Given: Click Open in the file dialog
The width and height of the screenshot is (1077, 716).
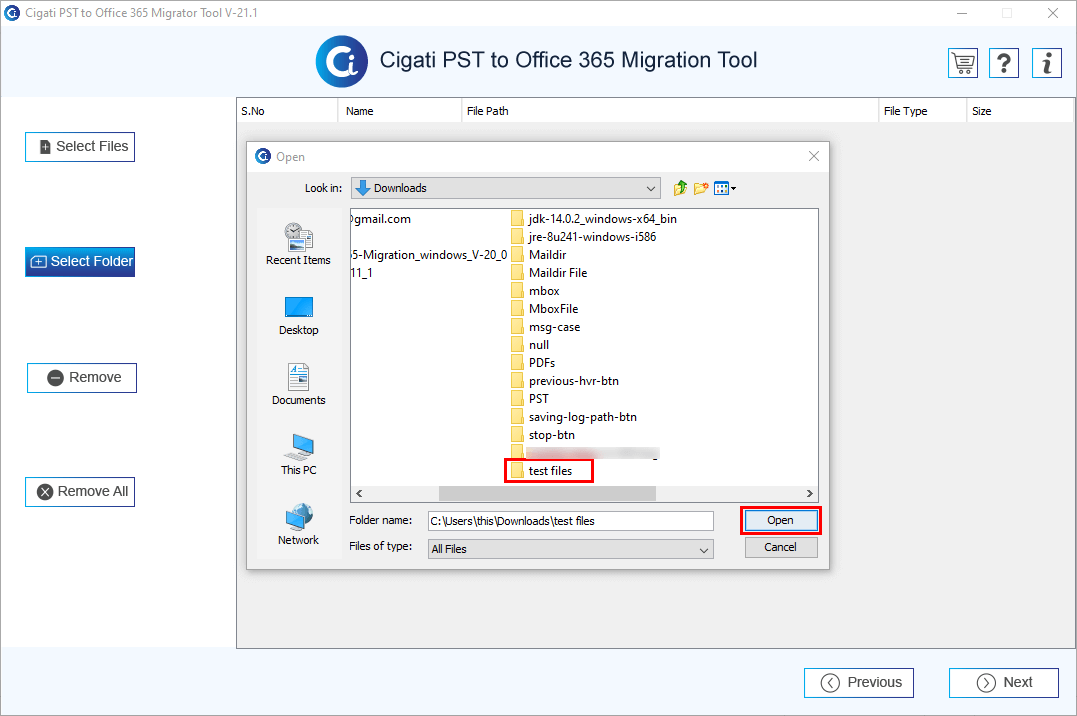Looking at the screenshot, I should (x=780, y=520).
